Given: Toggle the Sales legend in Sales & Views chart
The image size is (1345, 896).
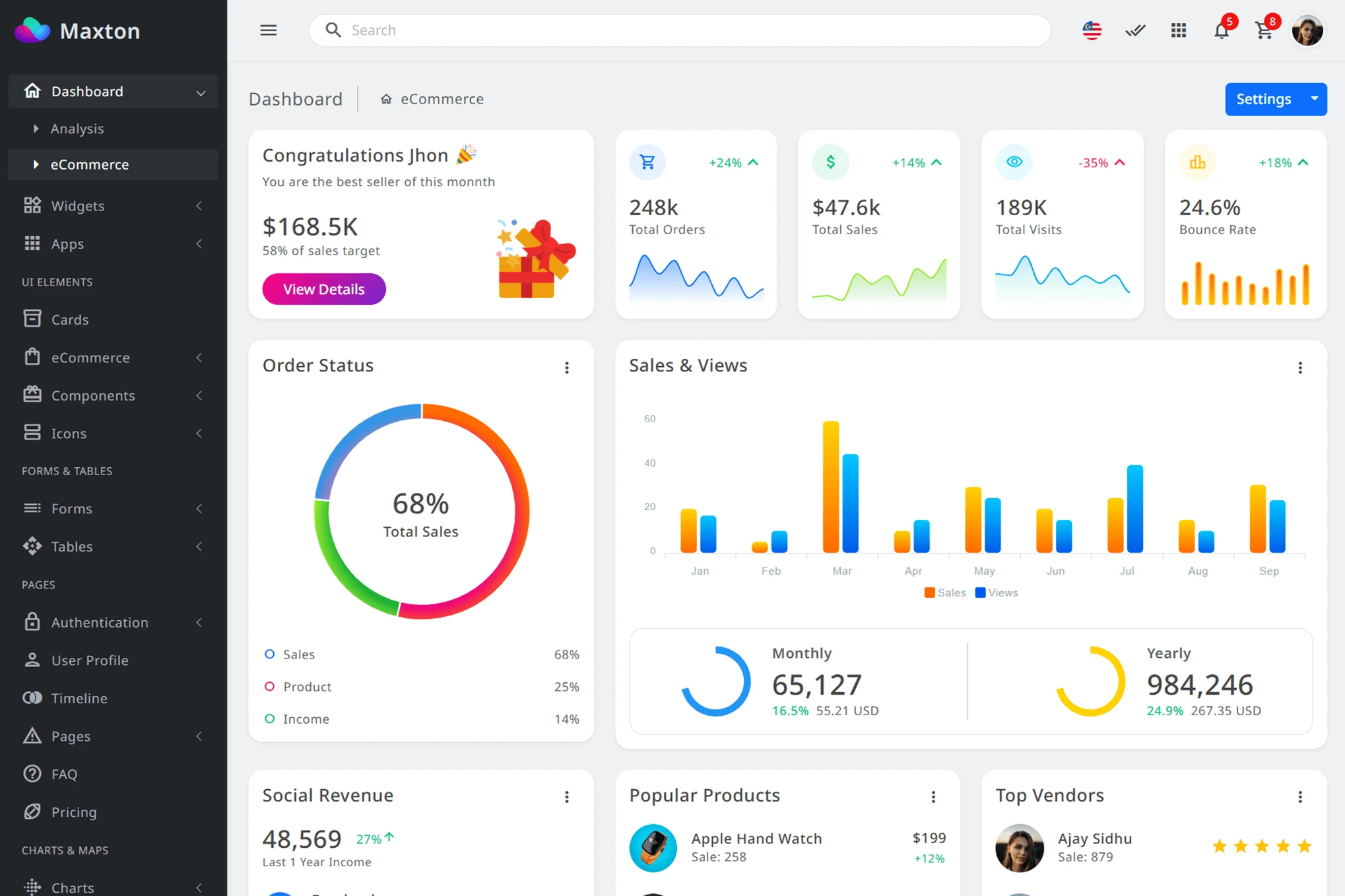Looking at the screenshot, I should point(944,592).
